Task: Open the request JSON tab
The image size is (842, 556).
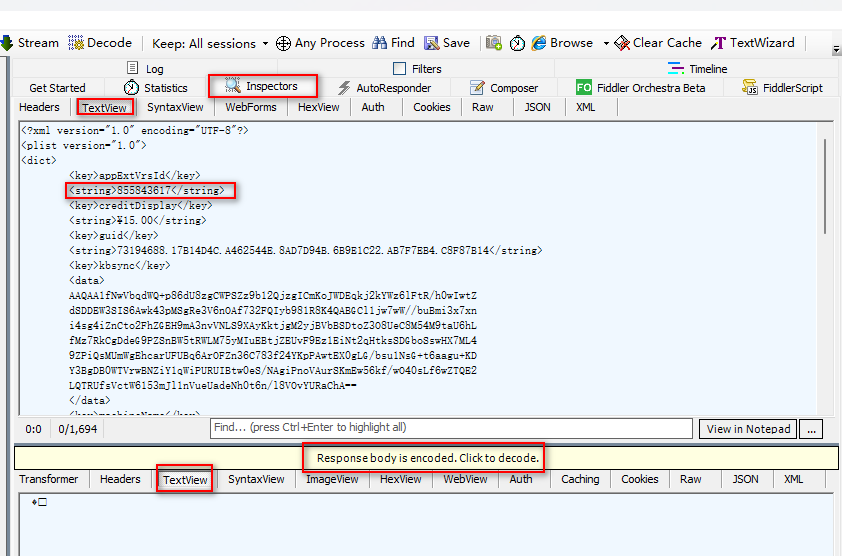Action: click(x=538, y=107)
